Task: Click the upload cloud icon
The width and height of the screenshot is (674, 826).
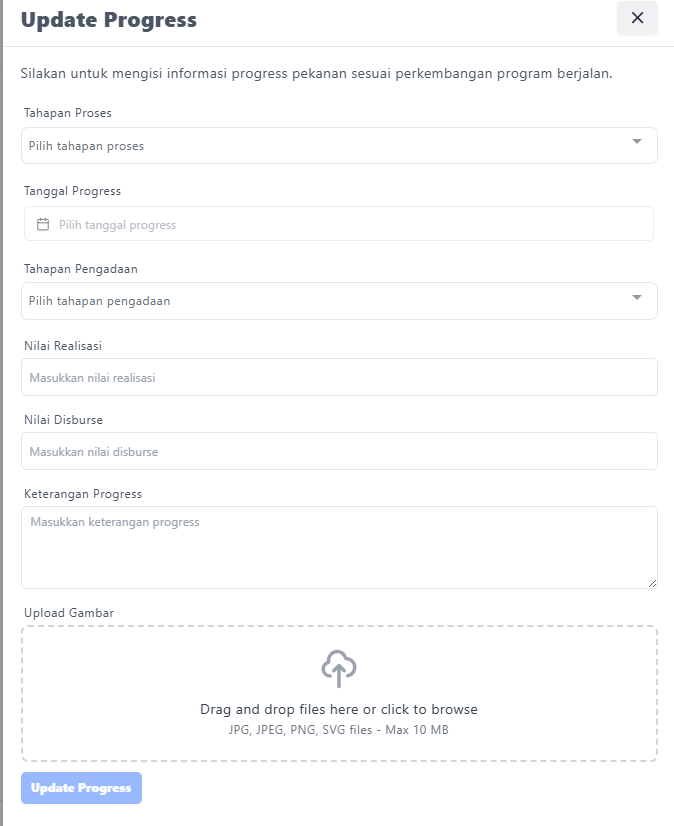Action: click(338, 668)
